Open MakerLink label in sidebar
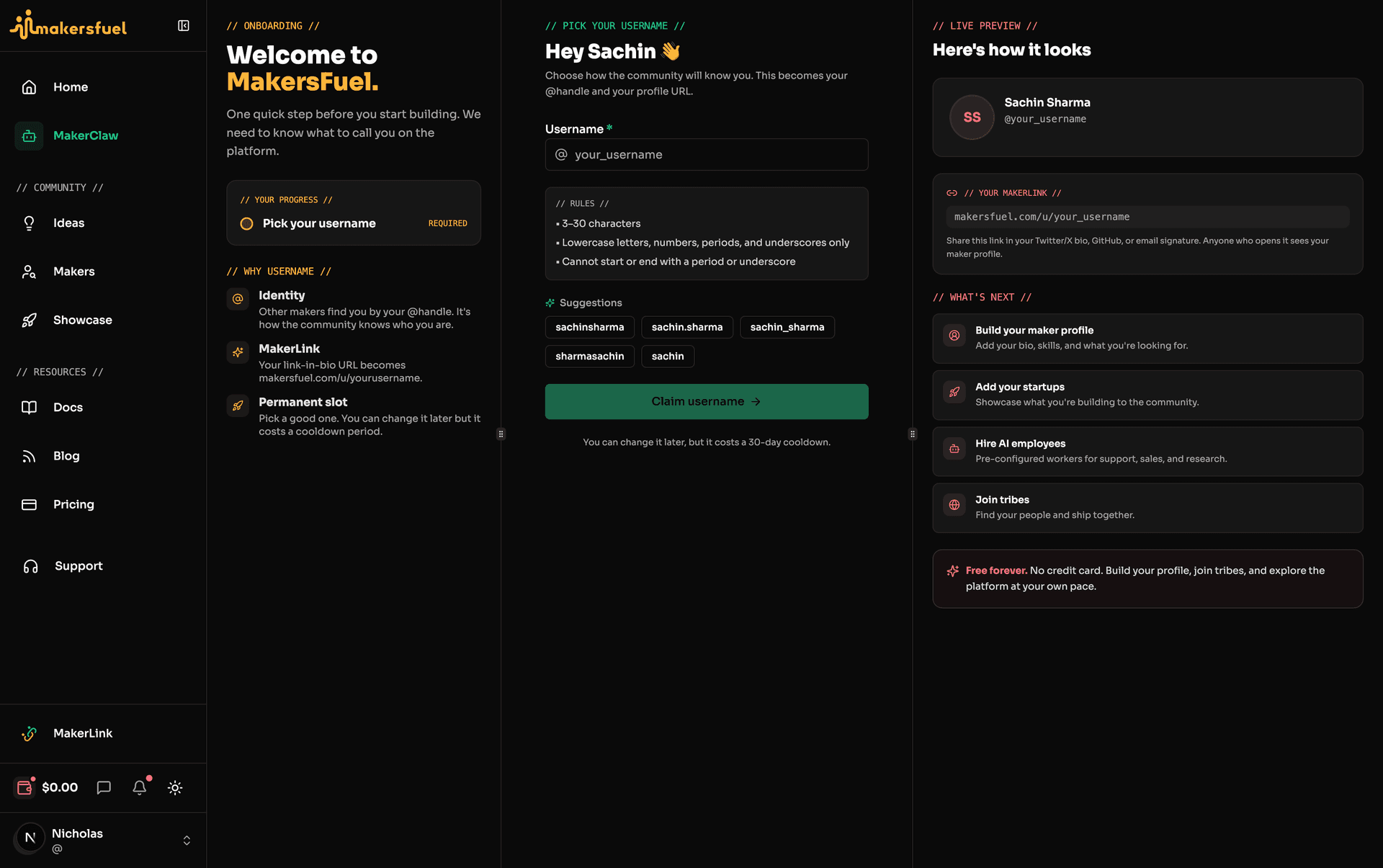The height and width of the screenshot is (868, 1383). (x=83, y=733)
